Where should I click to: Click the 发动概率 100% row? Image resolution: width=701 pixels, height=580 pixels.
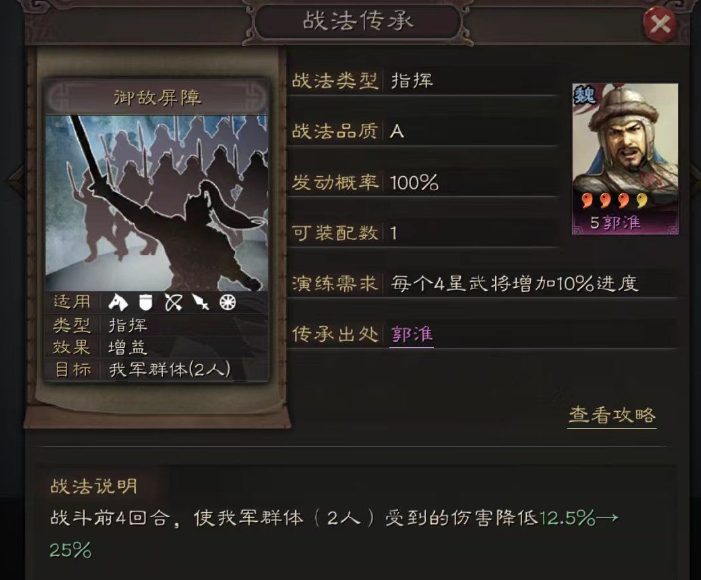click(x=424, y=182)
